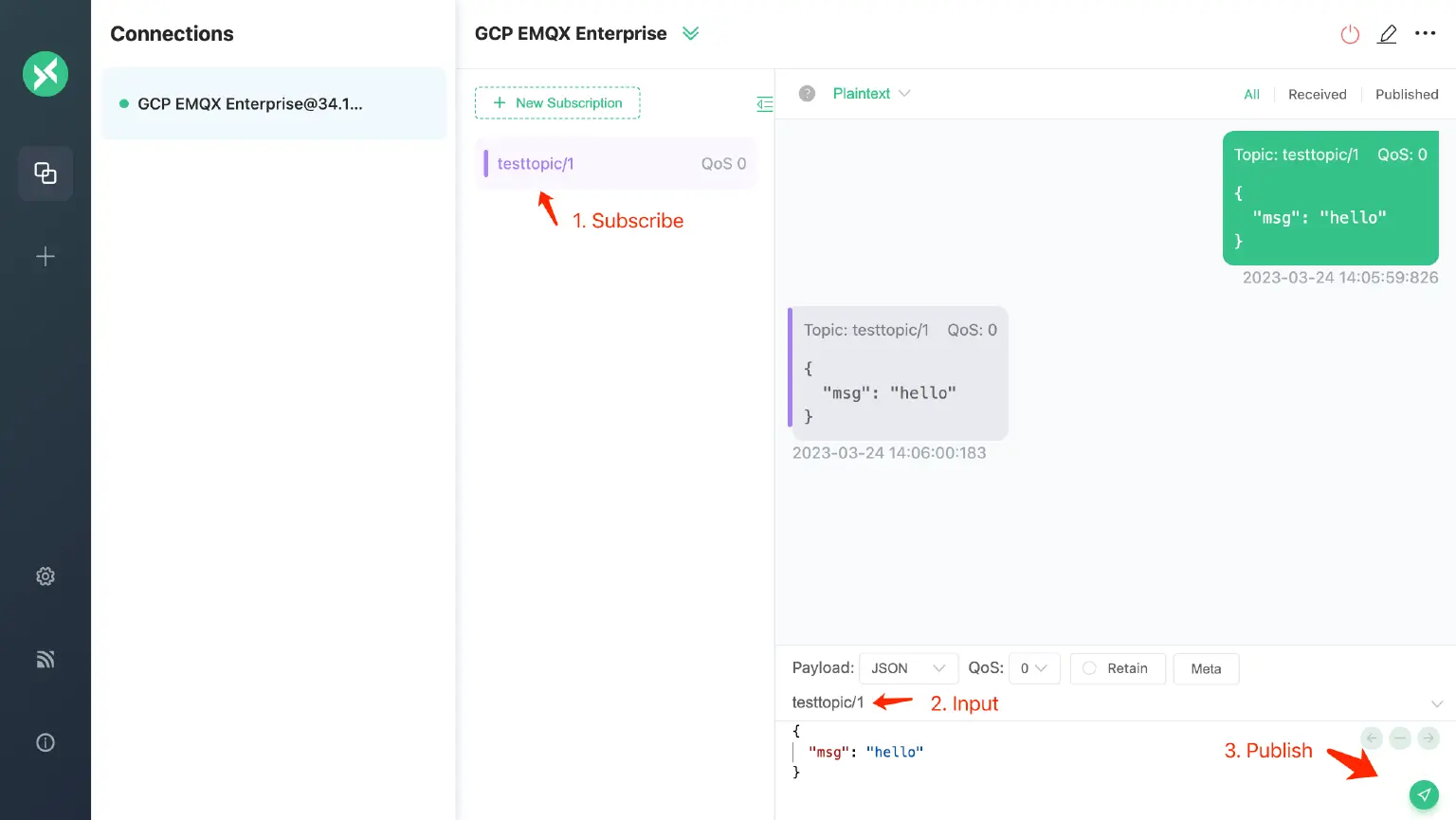Image resolution: width=1456 pixels, height=820 pixels.
Task: Add a new connection with plus icon
Action: point(45,257)
